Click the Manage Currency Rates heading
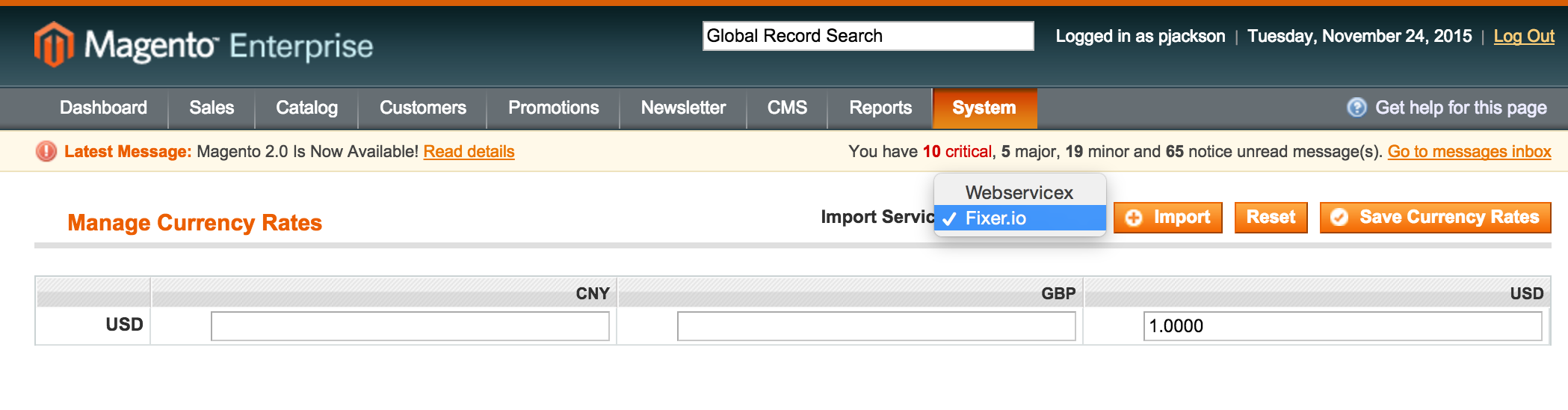 click(x=194, y=223)
